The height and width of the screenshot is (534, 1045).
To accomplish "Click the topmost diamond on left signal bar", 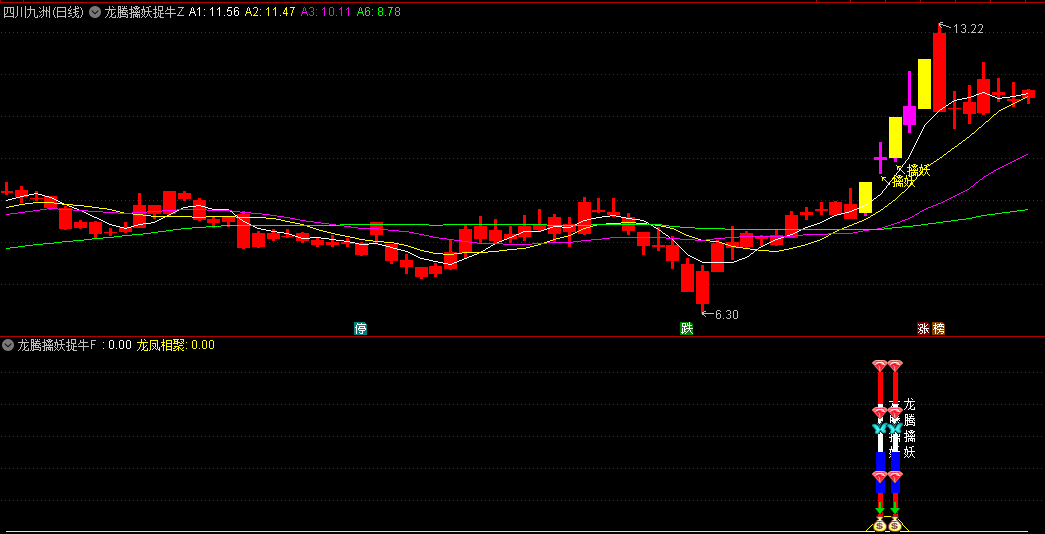I will pos(880,365).
